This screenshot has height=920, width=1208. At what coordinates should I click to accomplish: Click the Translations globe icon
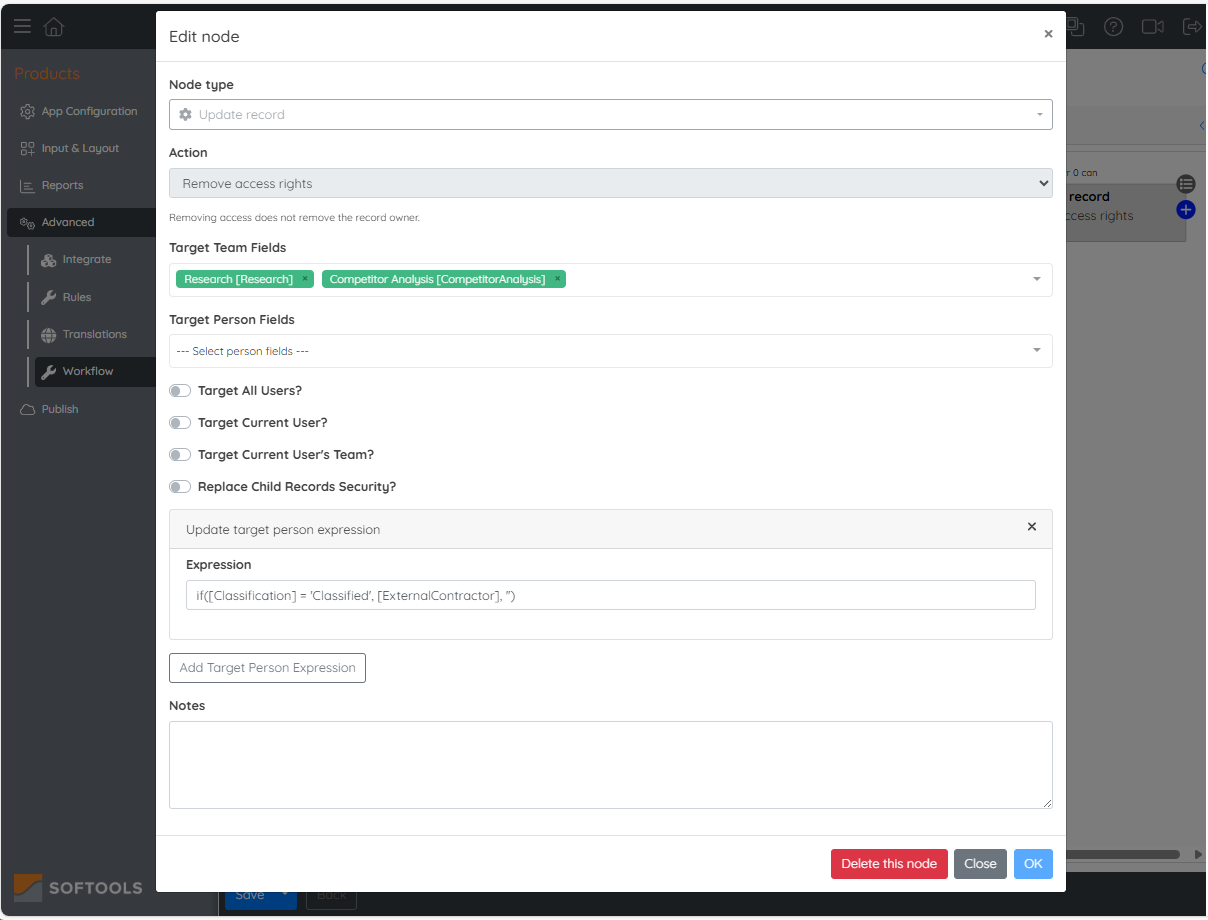pyautogui.click(x=48, y=335)
